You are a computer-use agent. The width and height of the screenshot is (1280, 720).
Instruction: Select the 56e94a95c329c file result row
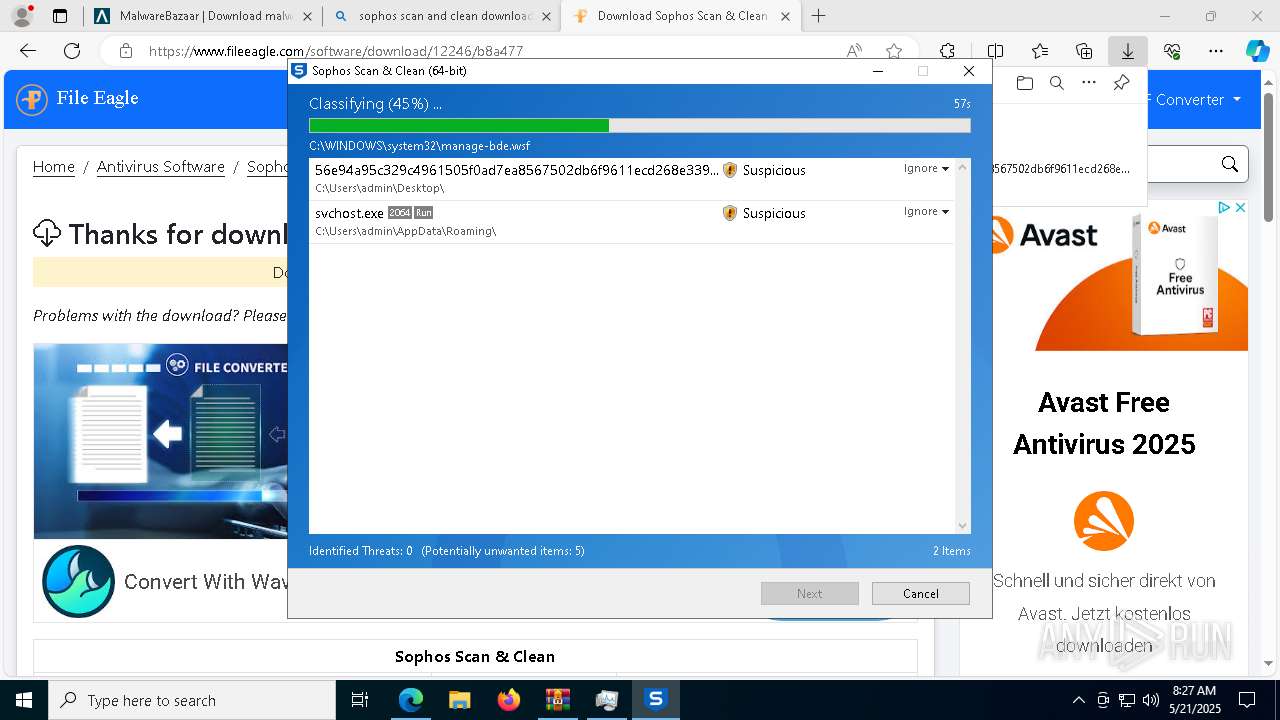click(x=632, y=179)
